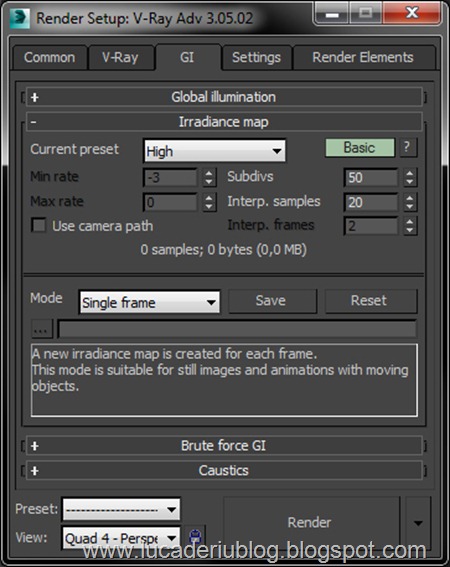Screen dimensions: 450x567
Task: Click the browse ellipsis button for map file
Action: [x=41, y=329]
